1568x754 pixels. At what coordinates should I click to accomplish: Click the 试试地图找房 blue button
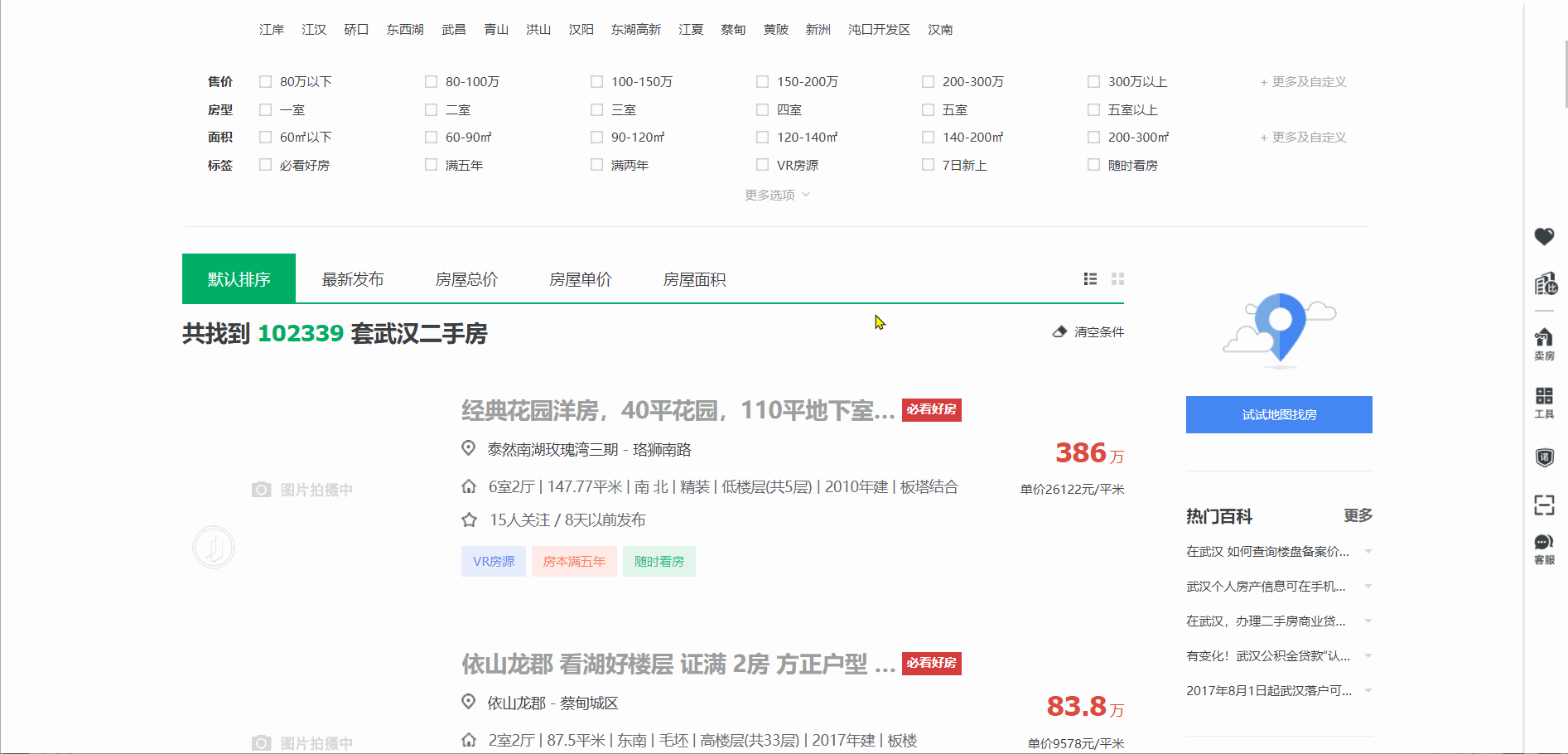(x=1278, y=414)
